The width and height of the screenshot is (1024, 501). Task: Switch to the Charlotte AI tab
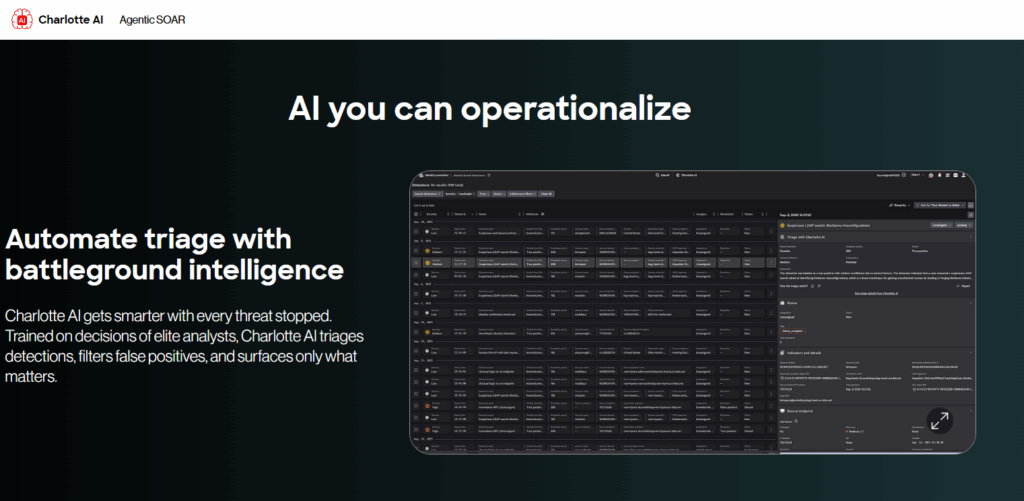tap(71, 20)
